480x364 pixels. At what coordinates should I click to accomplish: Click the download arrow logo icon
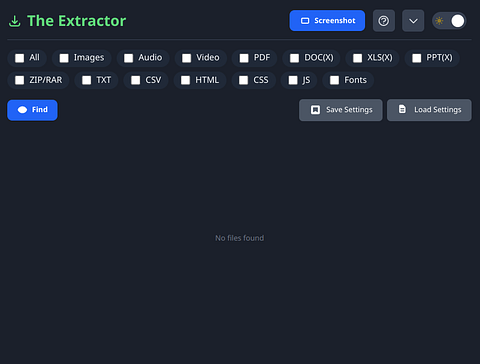pos(15,21)
